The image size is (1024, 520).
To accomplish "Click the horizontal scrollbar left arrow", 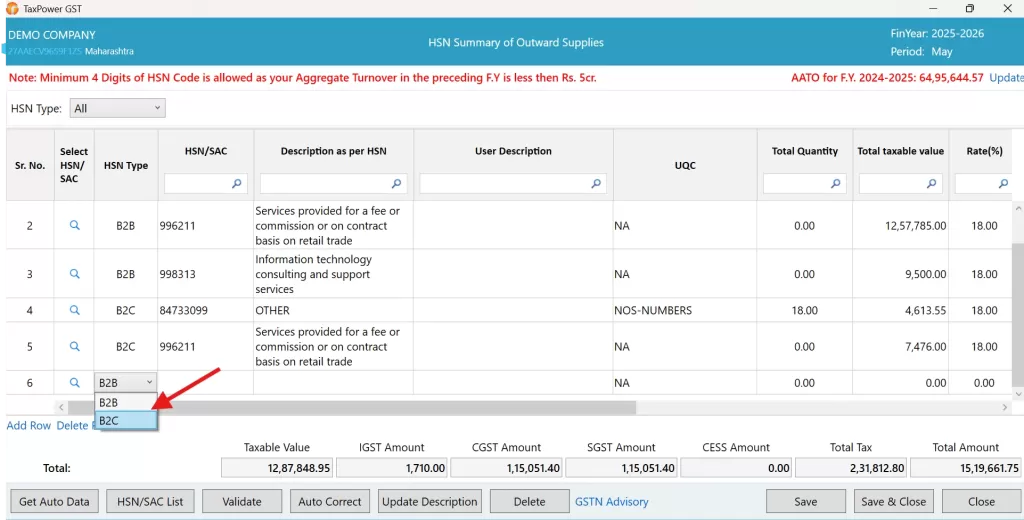I will (x=61, y=408).
